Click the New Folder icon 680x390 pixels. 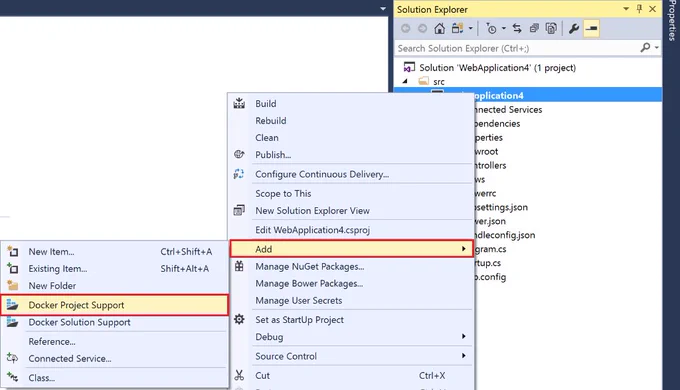[13, 285]
